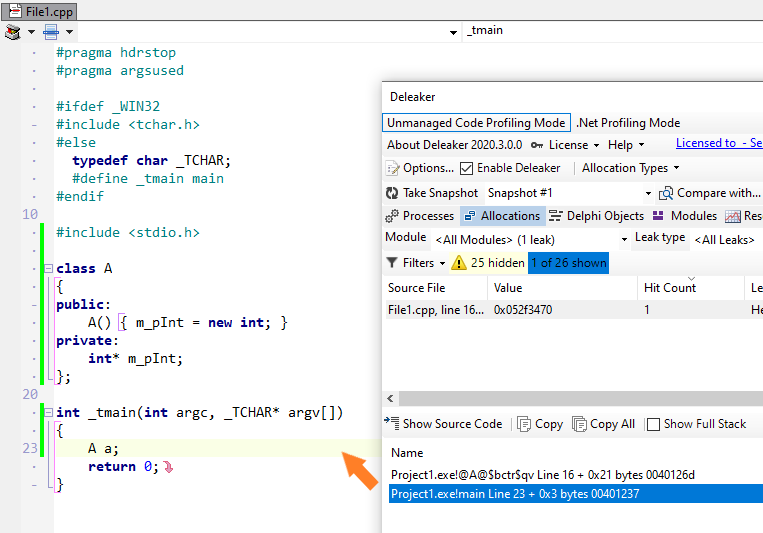Switch to the Delphi Objects tab
The width and height of the screenshot is (763, 533).
click(605, 216)
